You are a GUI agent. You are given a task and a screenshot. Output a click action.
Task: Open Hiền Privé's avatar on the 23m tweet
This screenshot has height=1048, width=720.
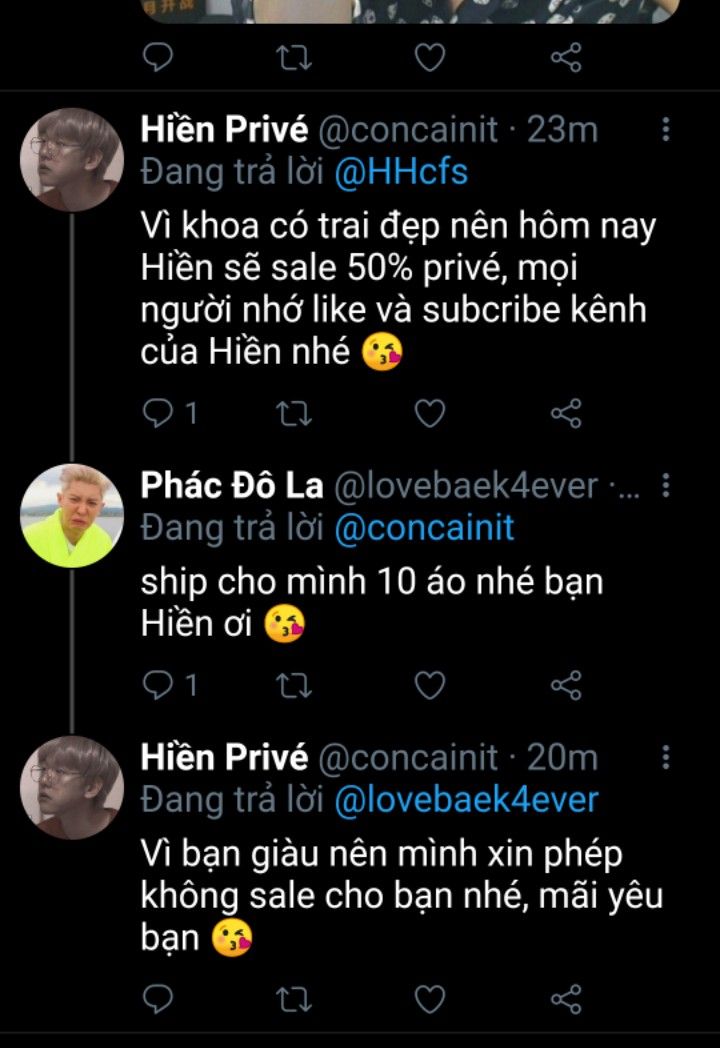point(72,160)
